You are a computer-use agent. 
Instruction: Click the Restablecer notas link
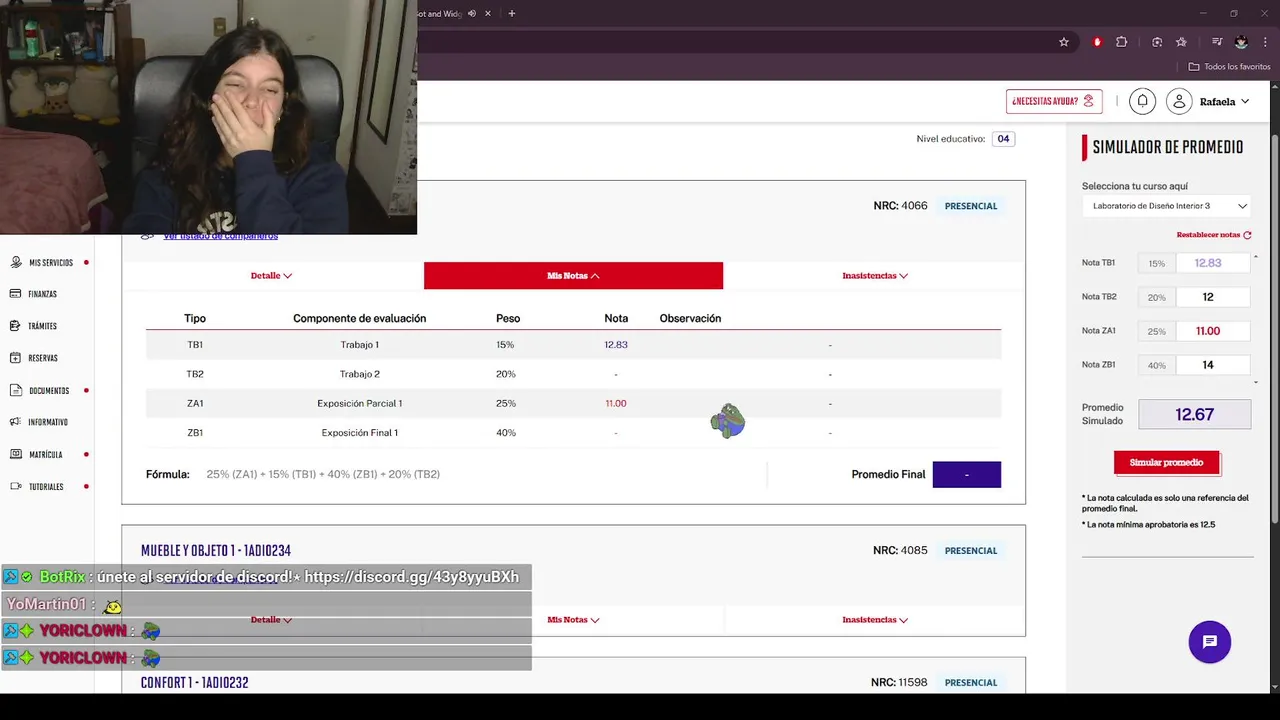click(x=1208, y=235)
